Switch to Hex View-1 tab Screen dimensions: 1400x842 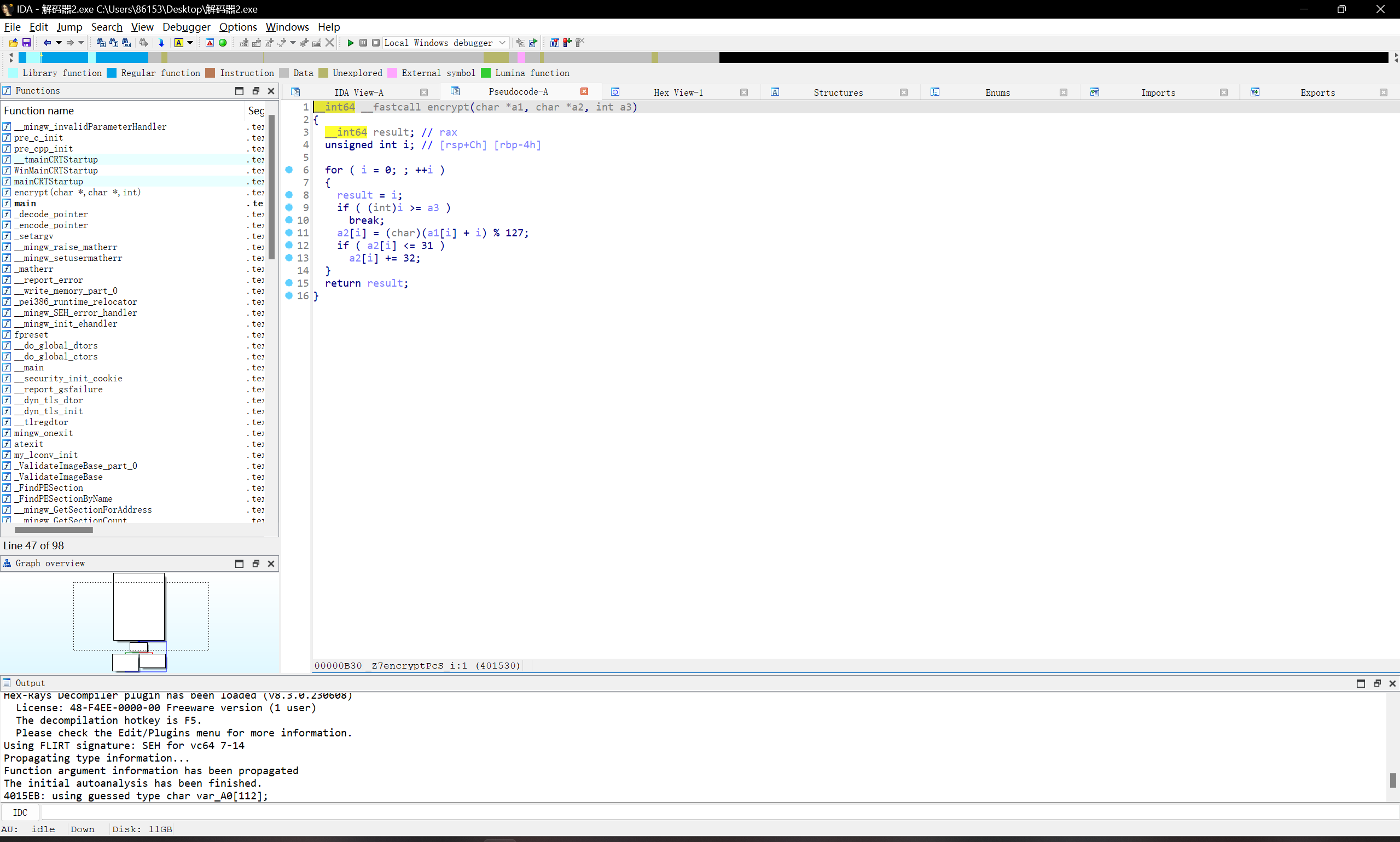[x=678, y=92]
